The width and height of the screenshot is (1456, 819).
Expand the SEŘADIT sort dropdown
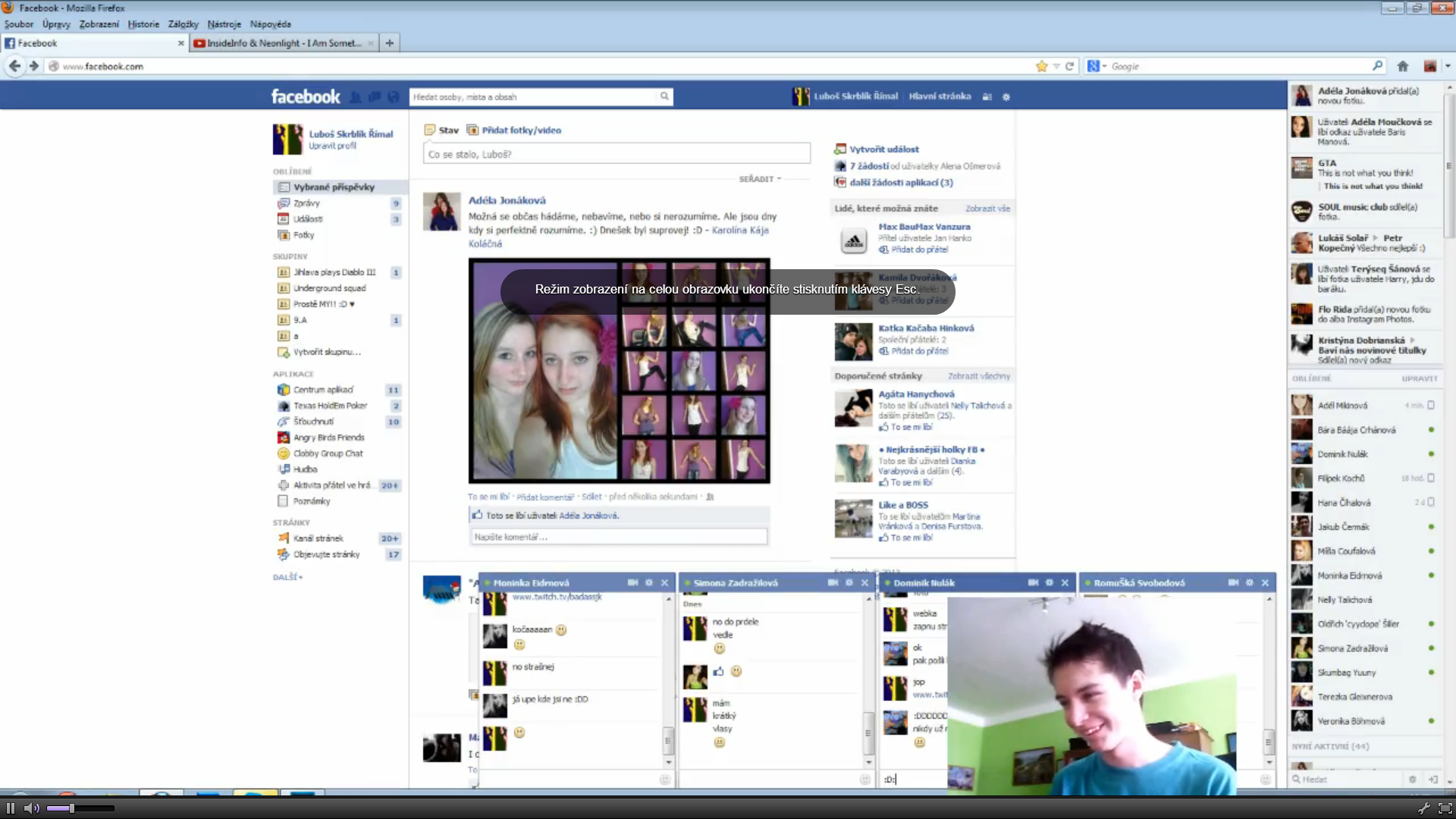(759, 179)
